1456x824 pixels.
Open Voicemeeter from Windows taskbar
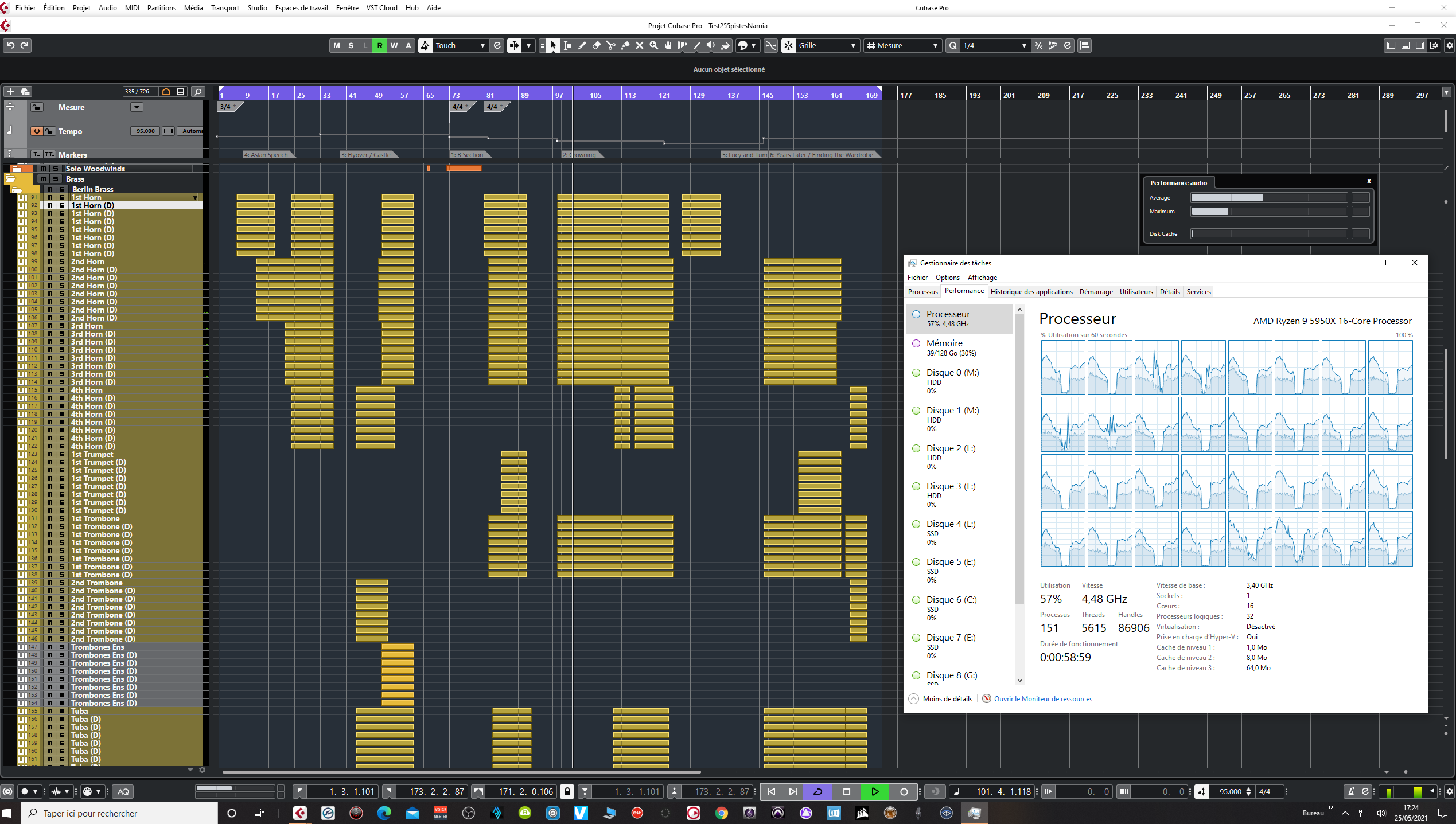[x=440, y=813]
